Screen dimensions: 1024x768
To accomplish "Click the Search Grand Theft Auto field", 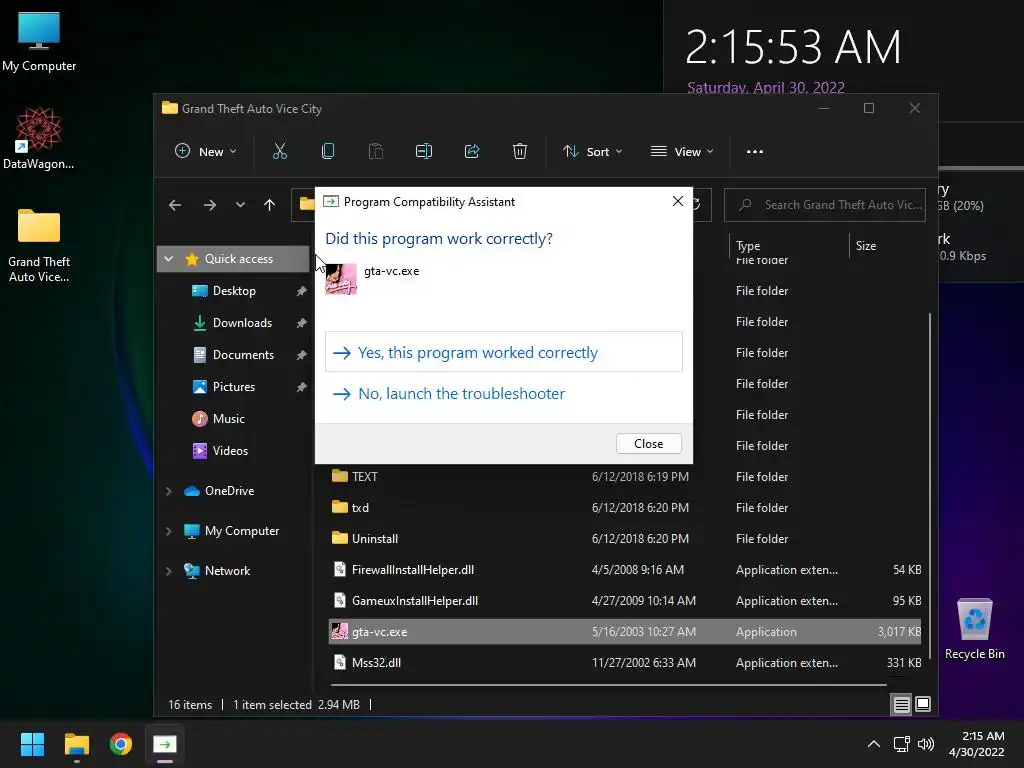I will [x=825, y=205].
